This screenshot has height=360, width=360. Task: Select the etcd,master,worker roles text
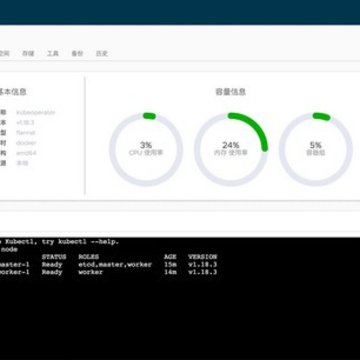click(x=115, y=264)
